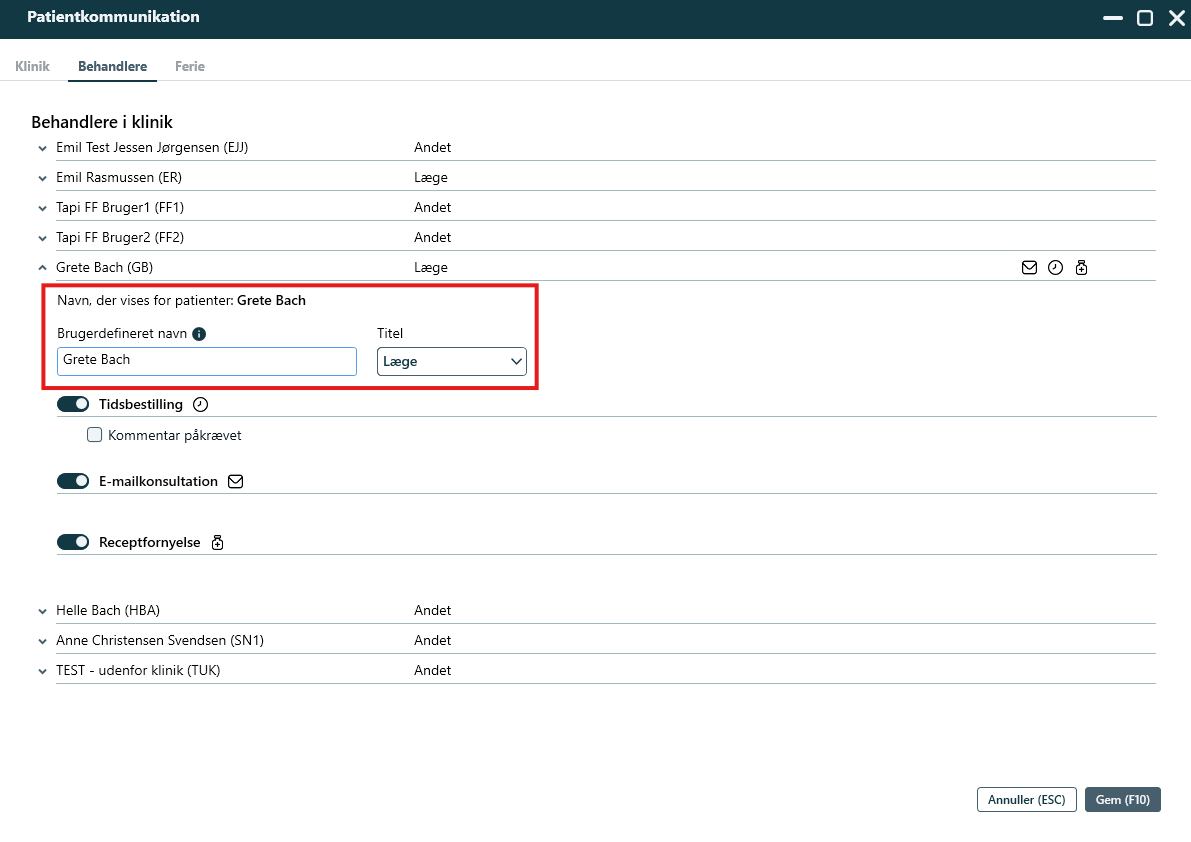
Task: Click the Brugerdefineret navn input field
Action: pos(207,361)
